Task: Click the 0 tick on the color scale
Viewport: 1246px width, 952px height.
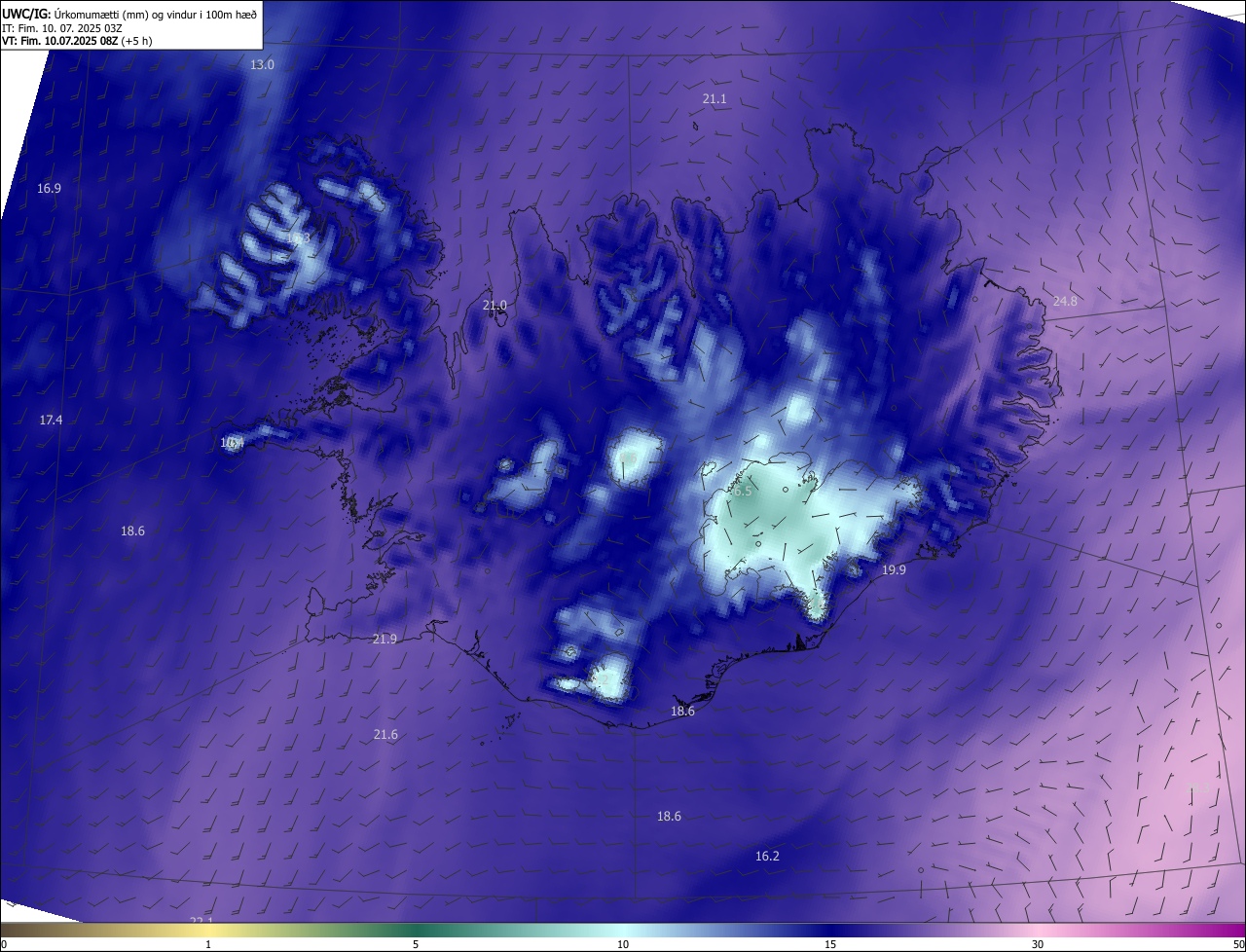Action: pyautogui.click(x=4, y=944)
